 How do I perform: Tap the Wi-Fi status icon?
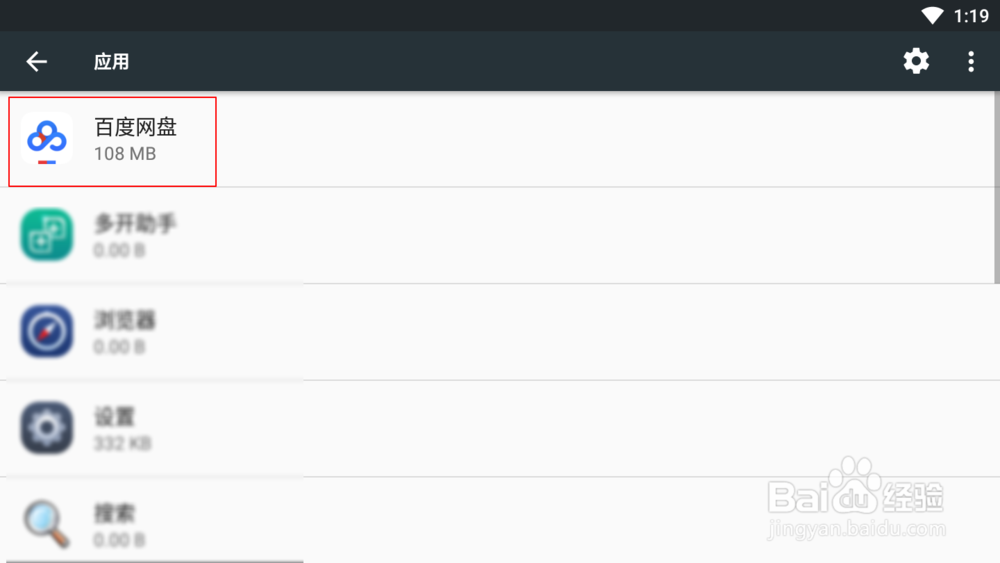pos(932,15)
